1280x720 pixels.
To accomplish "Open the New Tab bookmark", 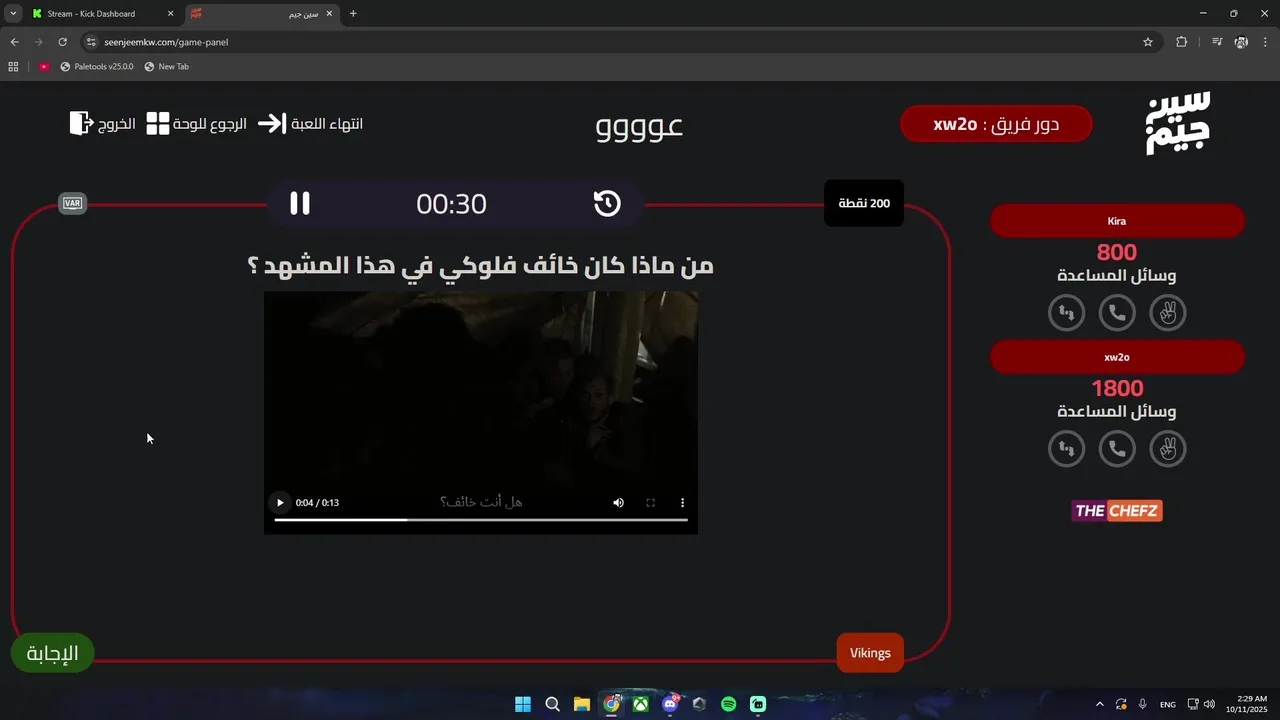I will pyautogui.click(x=166, y=66).
